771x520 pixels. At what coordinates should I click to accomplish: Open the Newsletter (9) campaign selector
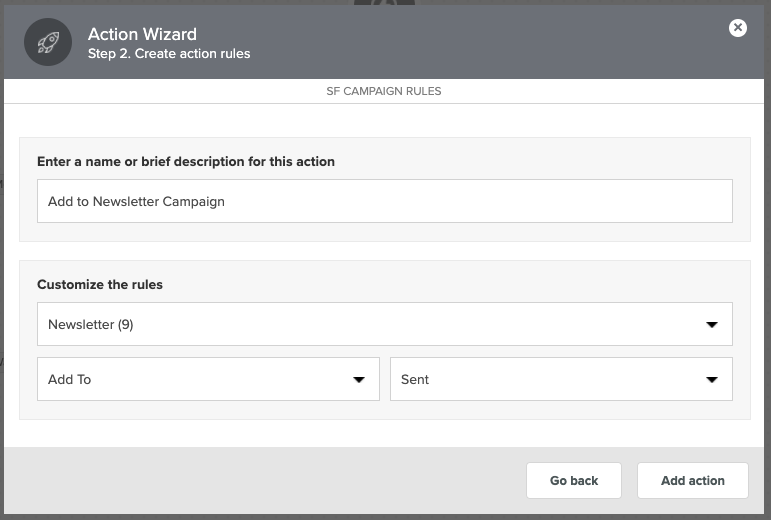click(385, 324)
